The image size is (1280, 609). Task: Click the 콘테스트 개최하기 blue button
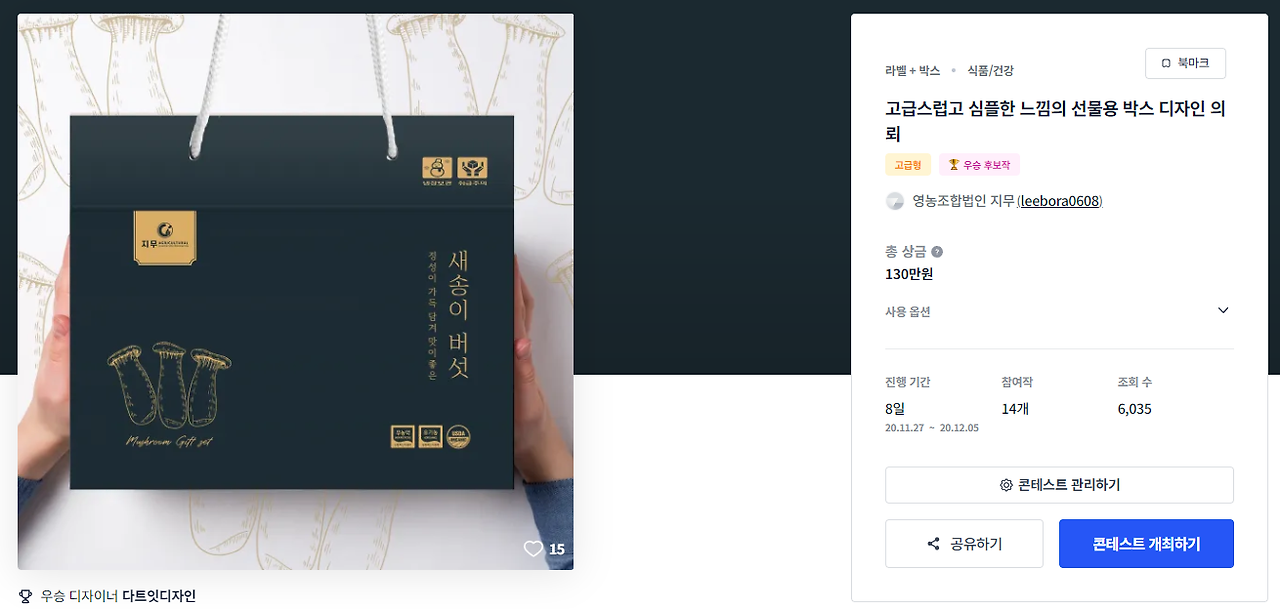click(1146, 544)
